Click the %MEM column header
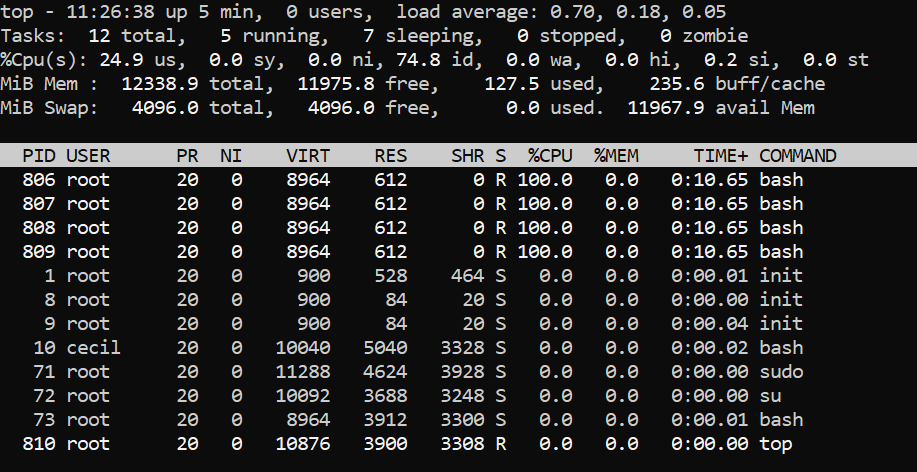 pyautogui.click(x=616, y=156)
